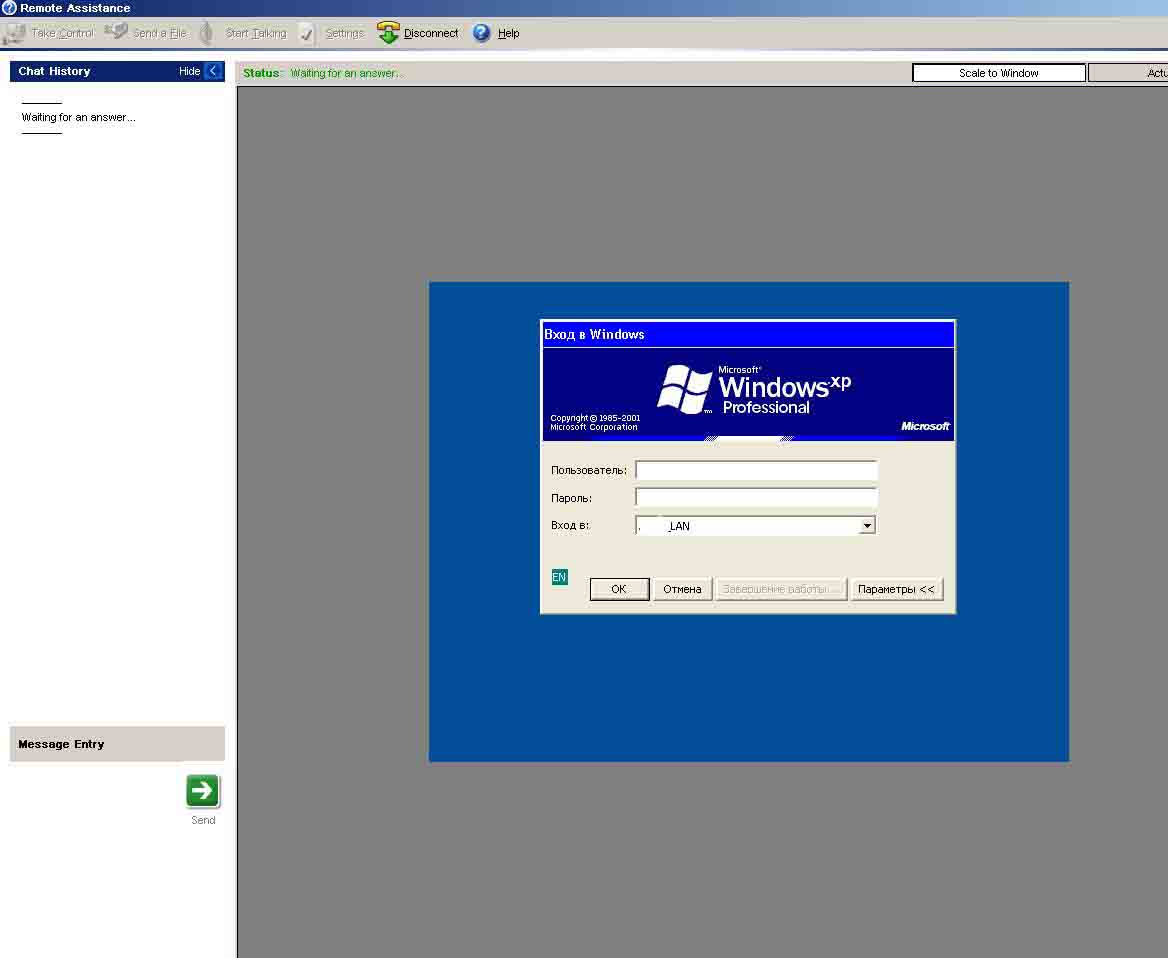Click the Remote Assistance title bar icon
Image resolution: width=1168 pixels, height=958 pixels.
(x=9, y=8)
